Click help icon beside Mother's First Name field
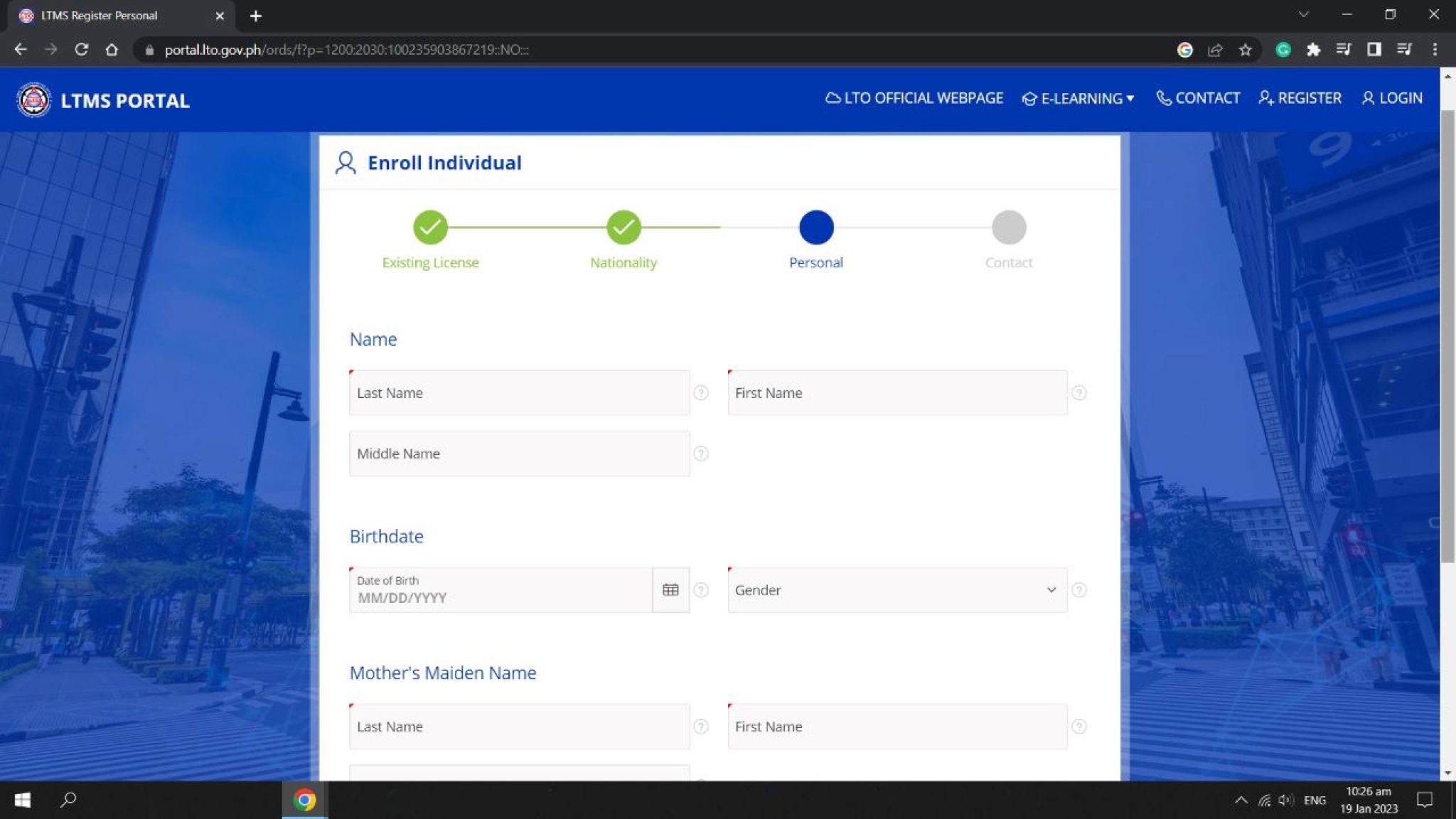 [x=1078, y=726]
